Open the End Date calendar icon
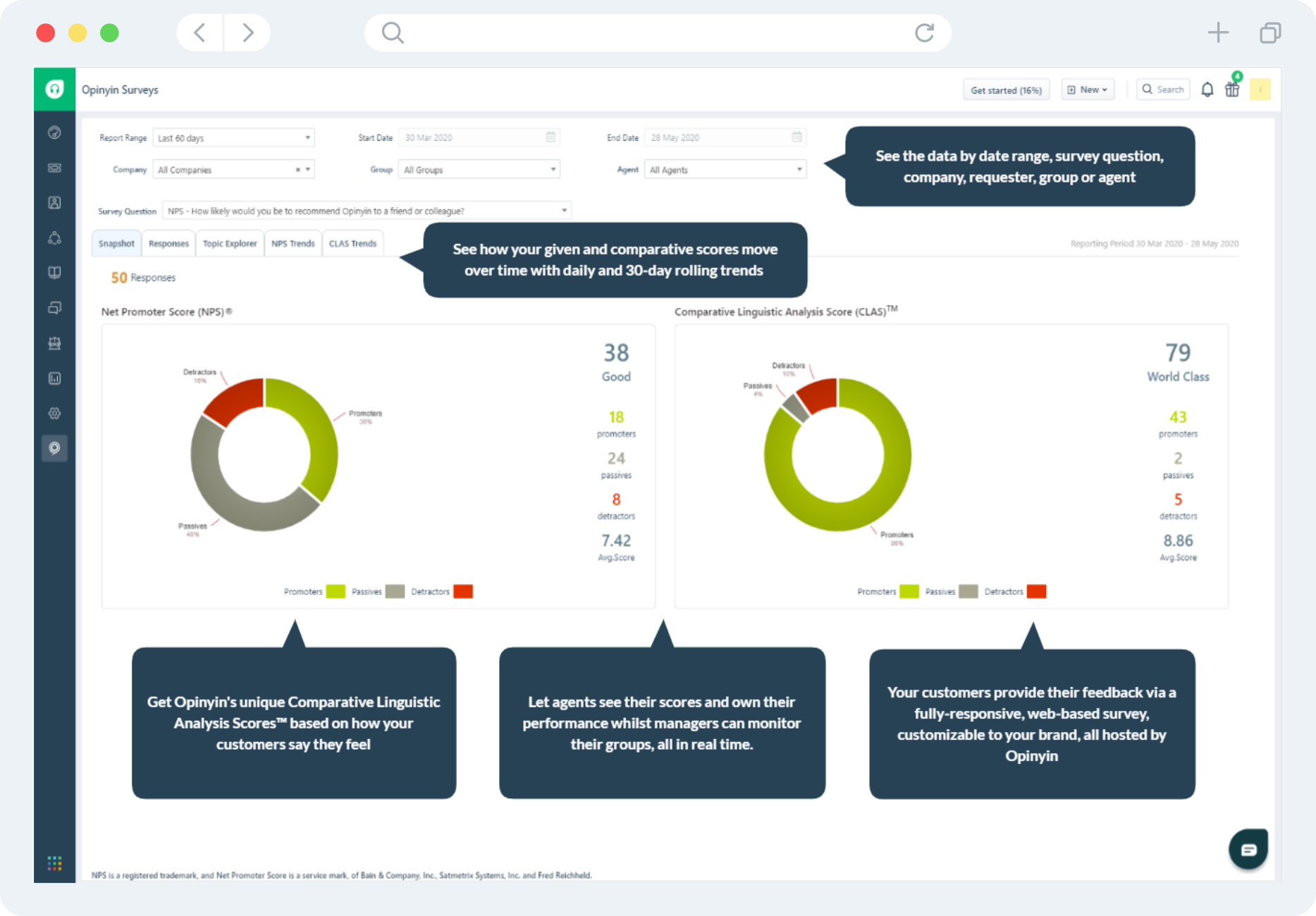1316x916 pixels. pos(797,137)
